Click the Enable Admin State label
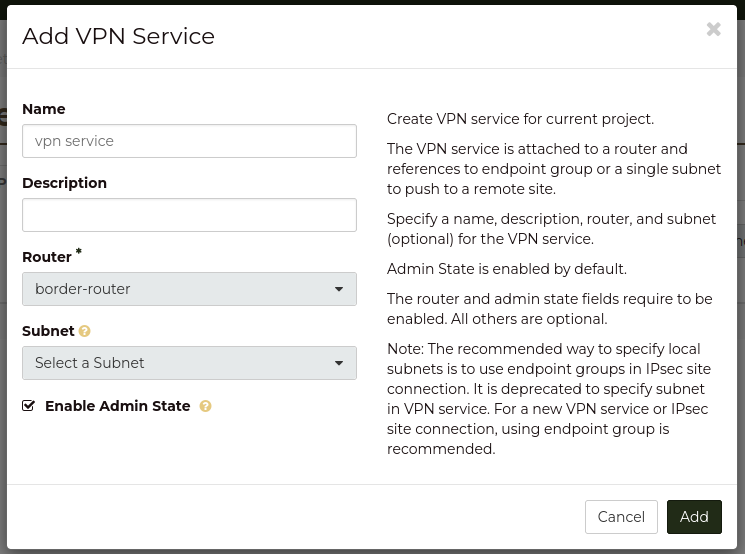Image resolution: width=745 pixels, height=554 pixels. 117,406
